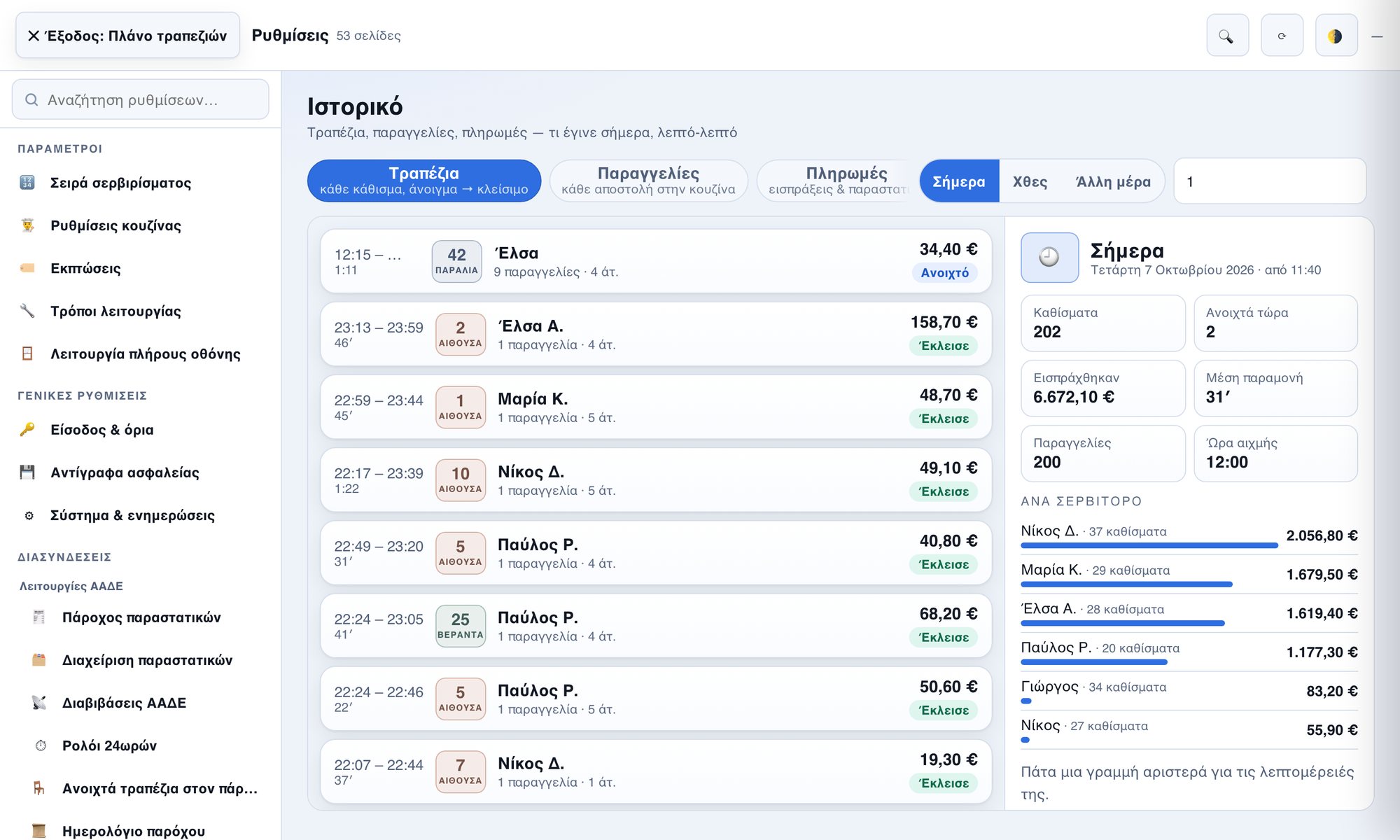
Task: Select the Σήμερα day option
Action: click(959, 181)
